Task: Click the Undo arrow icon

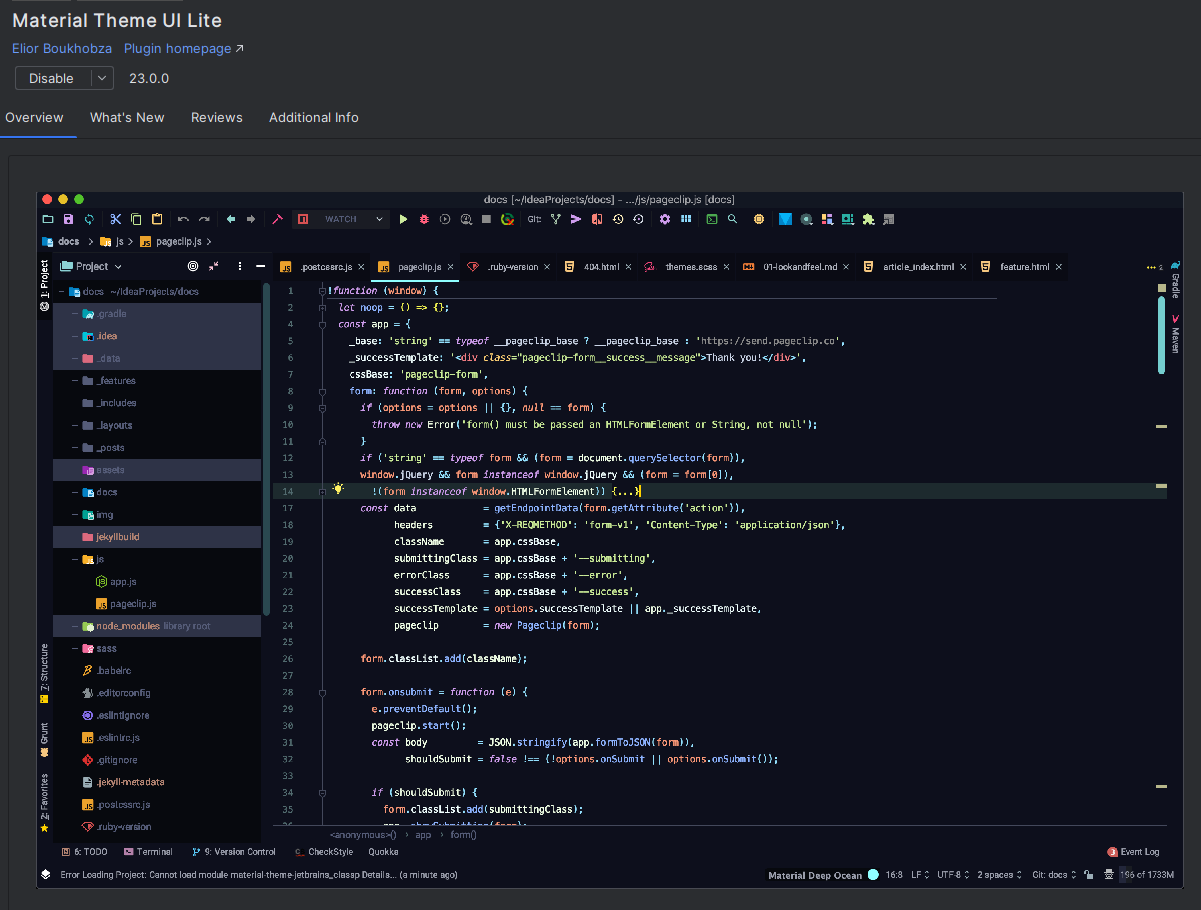Action: [x=183, y=219]
